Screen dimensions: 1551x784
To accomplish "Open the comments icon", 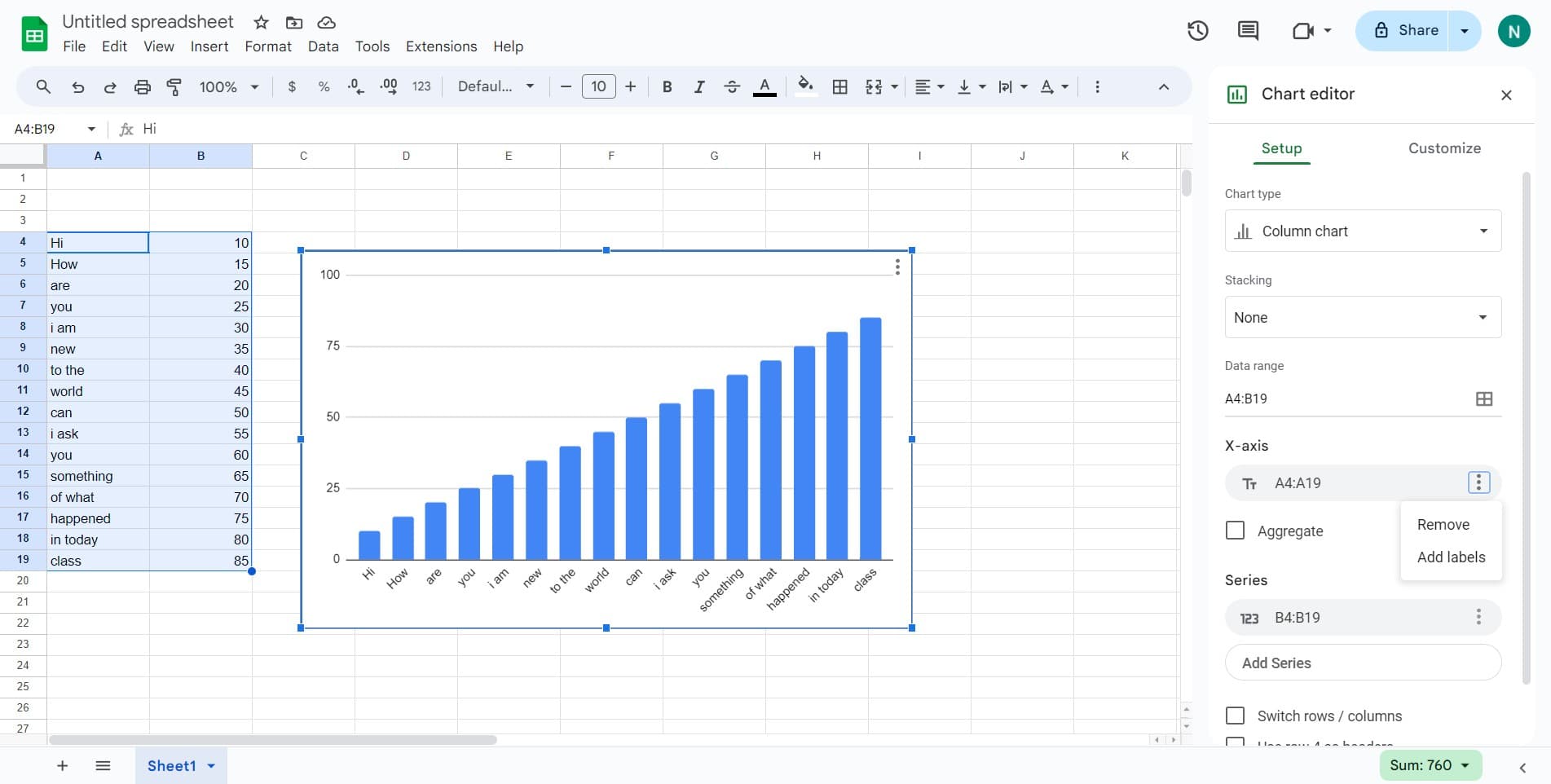I will coord(1247,31).
